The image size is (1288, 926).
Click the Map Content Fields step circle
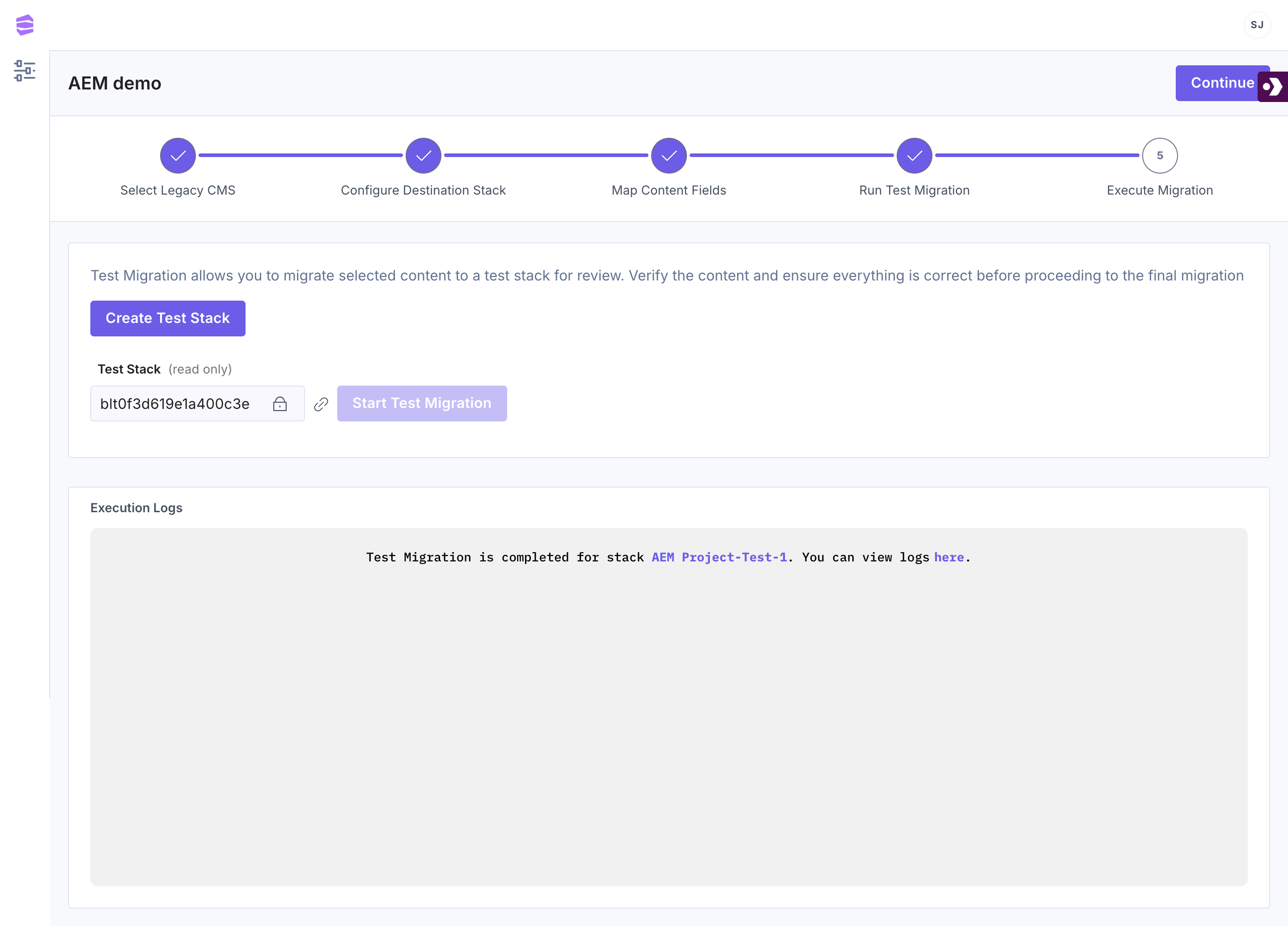(x=669, y=156)
